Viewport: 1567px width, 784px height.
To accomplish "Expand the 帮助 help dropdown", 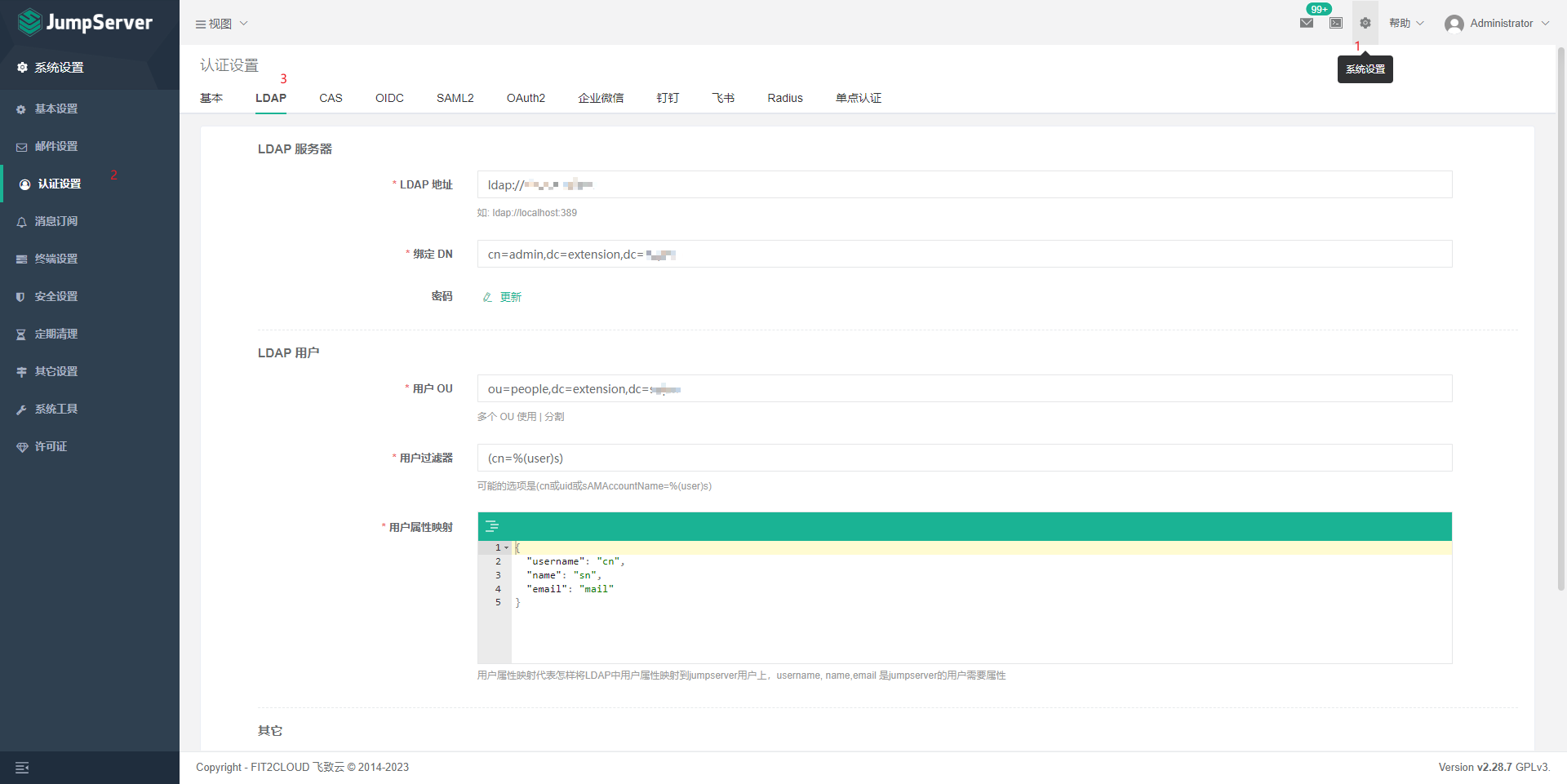I will click(x=1406, y=23).
